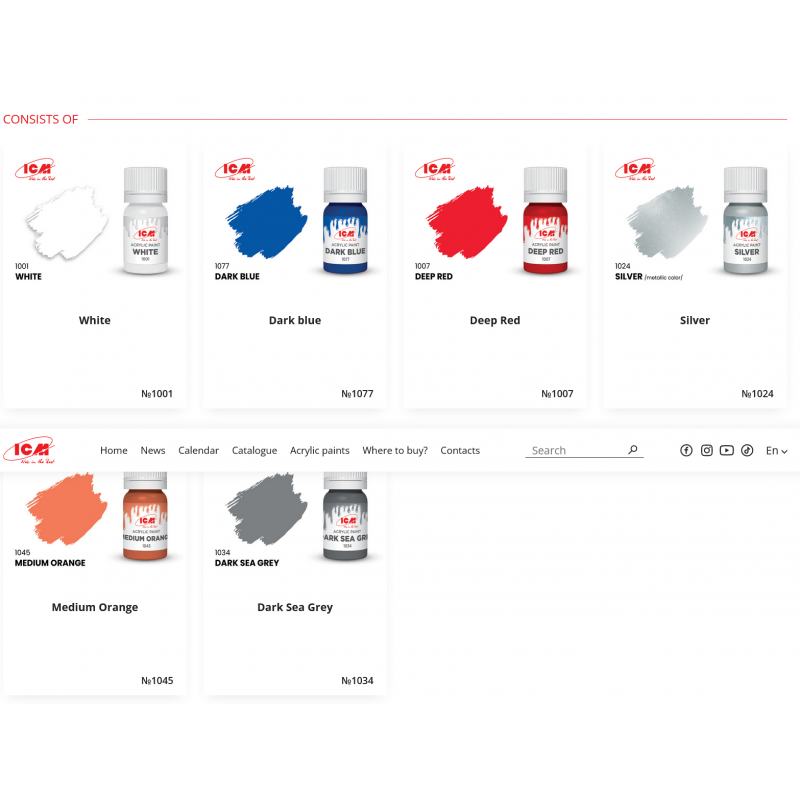
Task: Go to the Home page link
Action: pyautogui.click(x=114, y=451)
